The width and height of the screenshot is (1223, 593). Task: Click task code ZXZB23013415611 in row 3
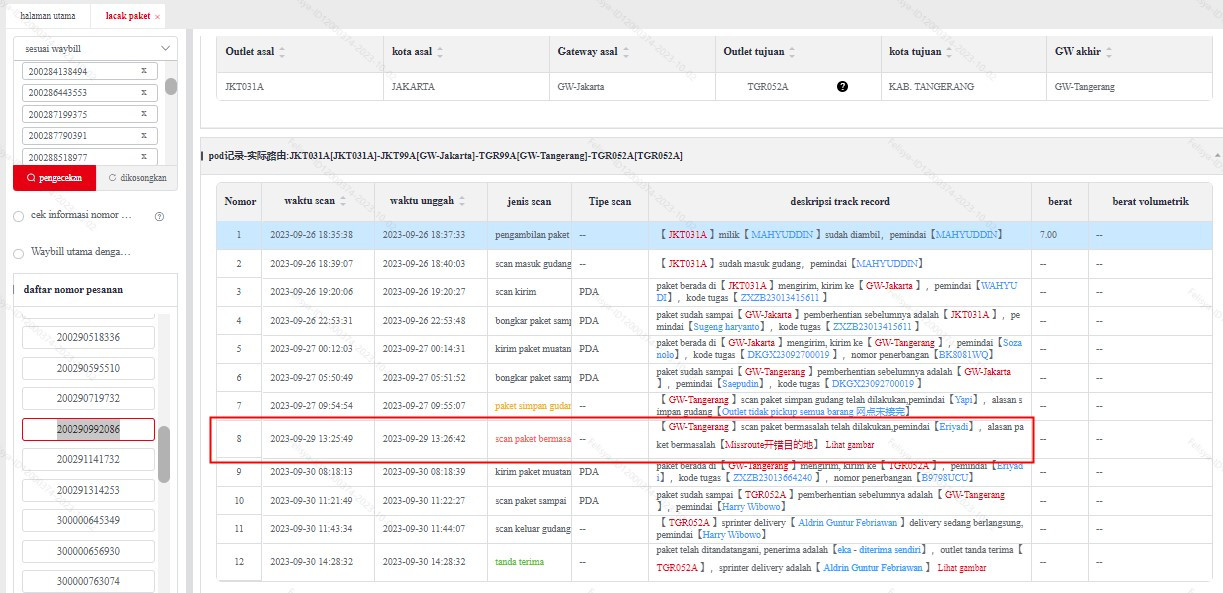point(781,298)
